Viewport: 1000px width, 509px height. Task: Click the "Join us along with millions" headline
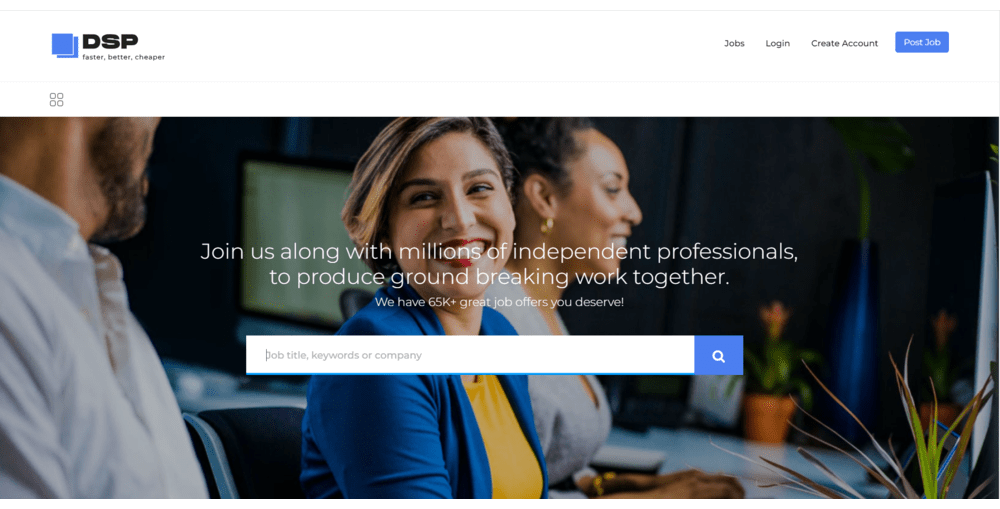499,251
